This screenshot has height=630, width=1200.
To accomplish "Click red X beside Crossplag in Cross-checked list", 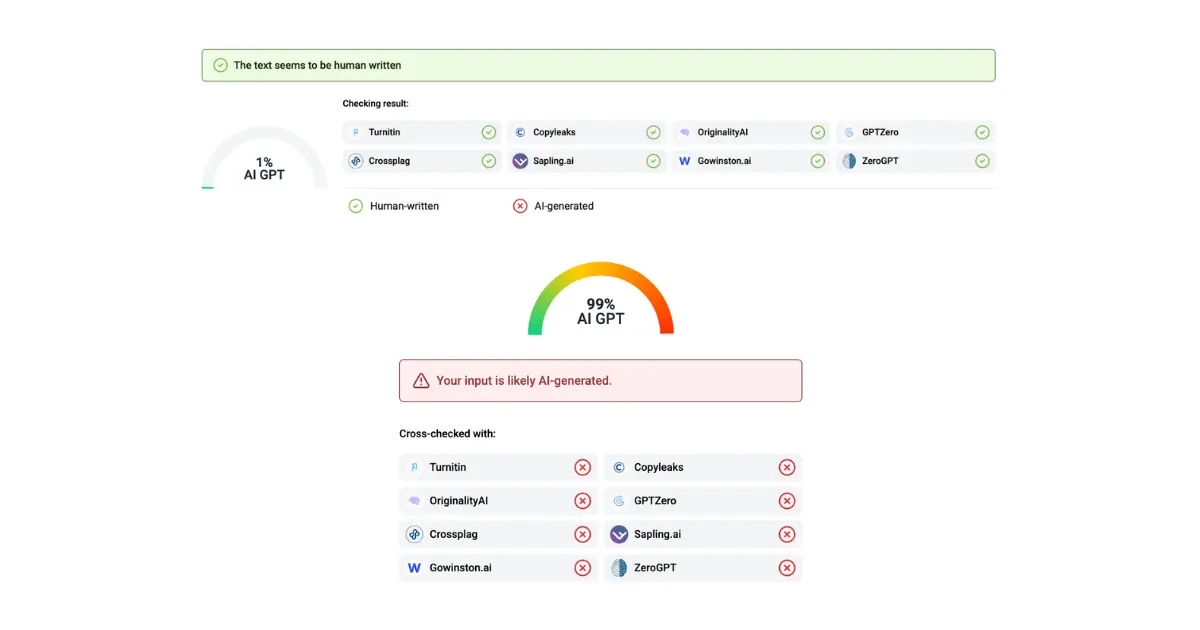I will click(582, 534).
